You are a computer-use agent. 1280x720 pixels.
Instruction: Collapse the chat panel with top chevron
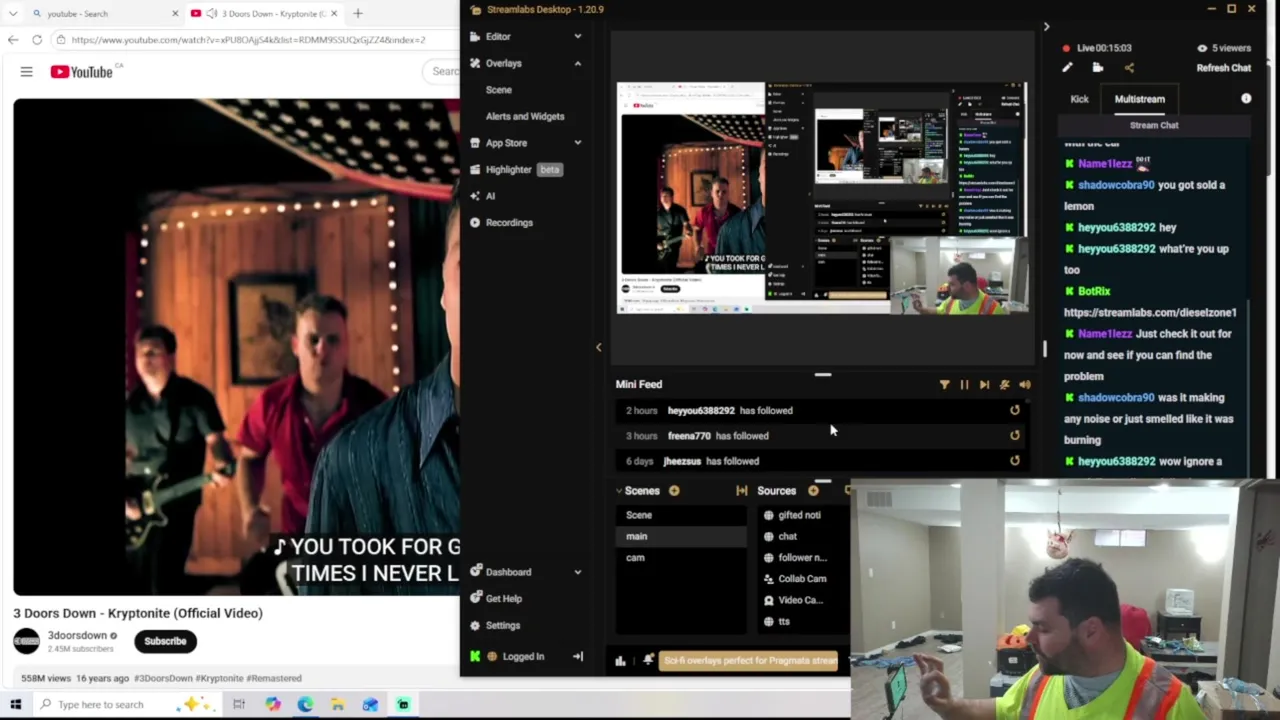1046,27
